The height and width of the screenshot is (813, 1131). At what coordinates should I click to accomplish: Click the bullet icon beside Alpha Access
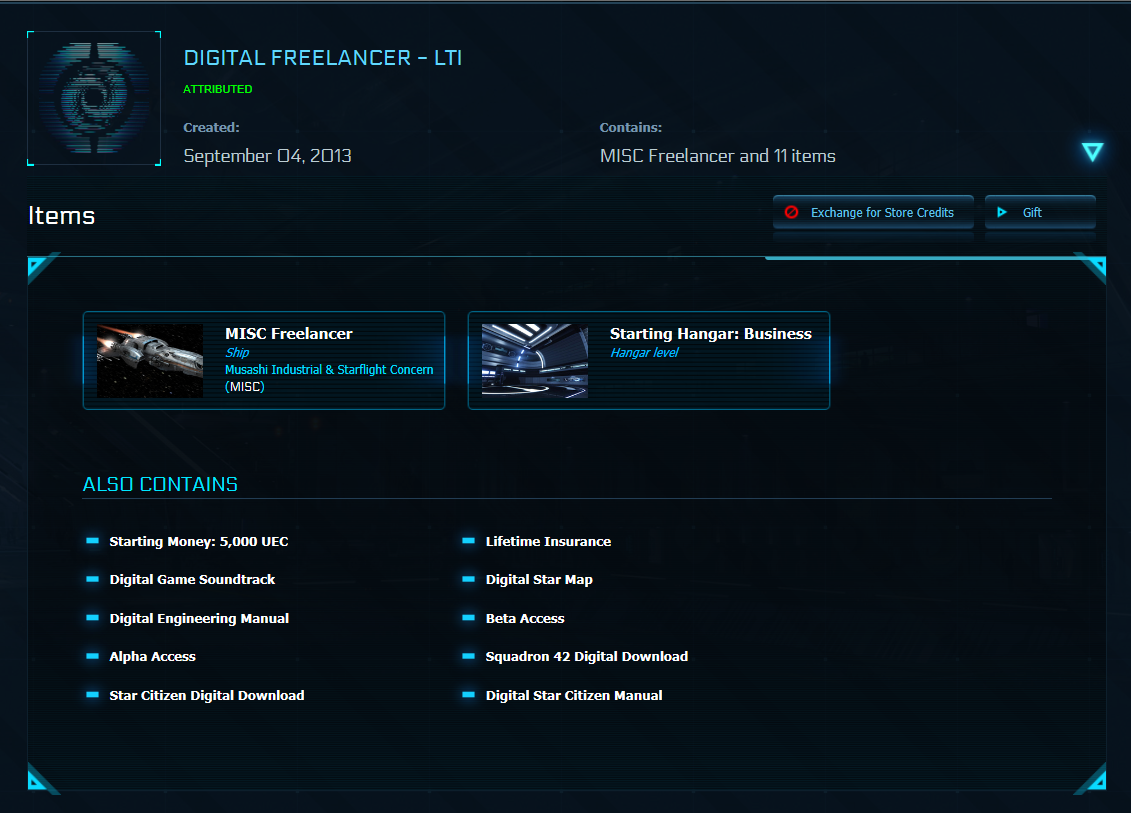[x=92, y=656]
